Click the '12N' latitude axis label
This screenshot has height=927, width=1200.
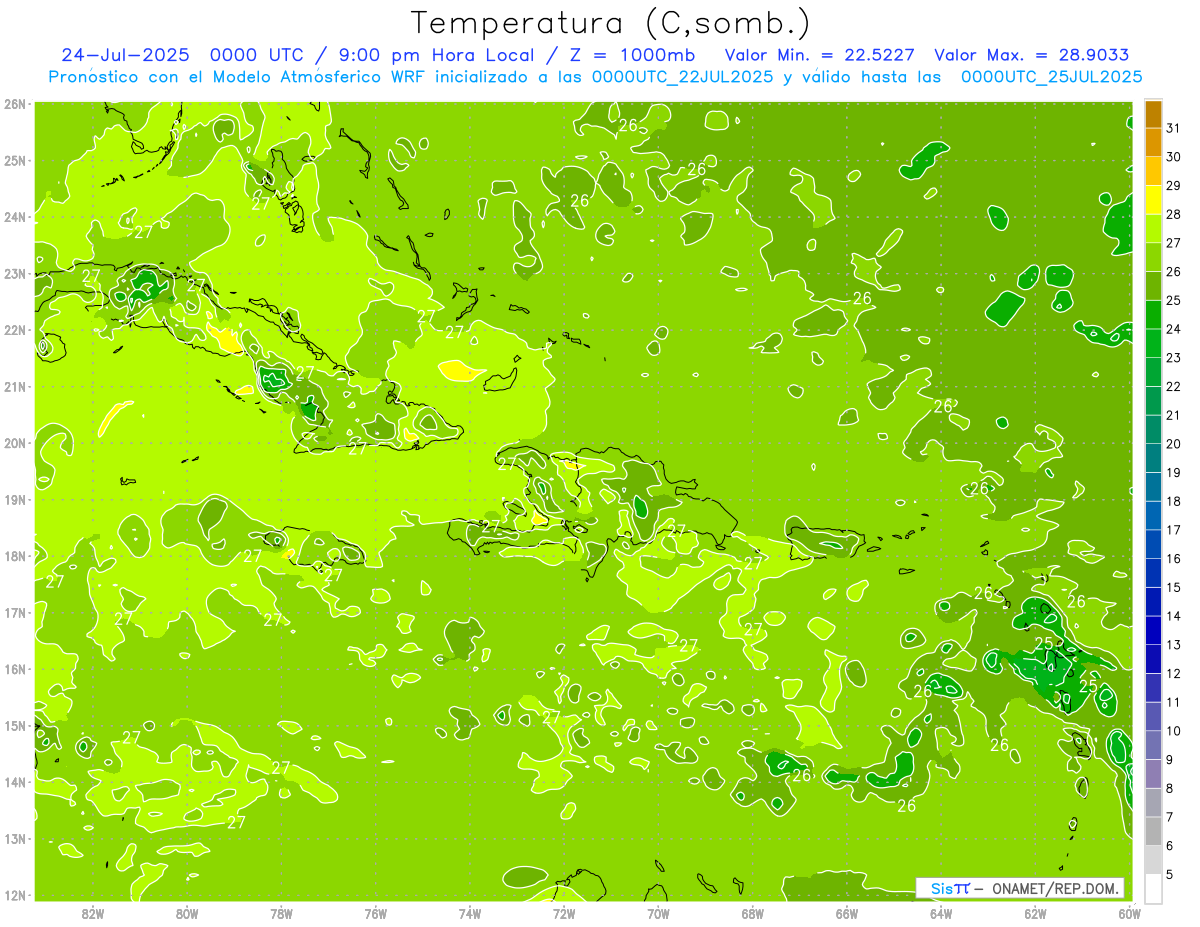click(x=16, y=895)
